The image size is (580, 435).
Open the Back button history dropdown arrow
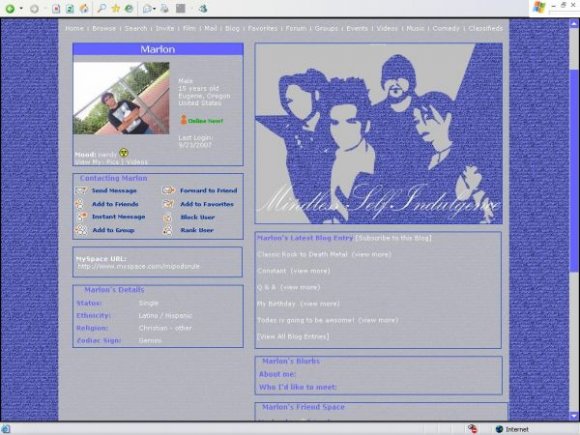click(21, 9)
